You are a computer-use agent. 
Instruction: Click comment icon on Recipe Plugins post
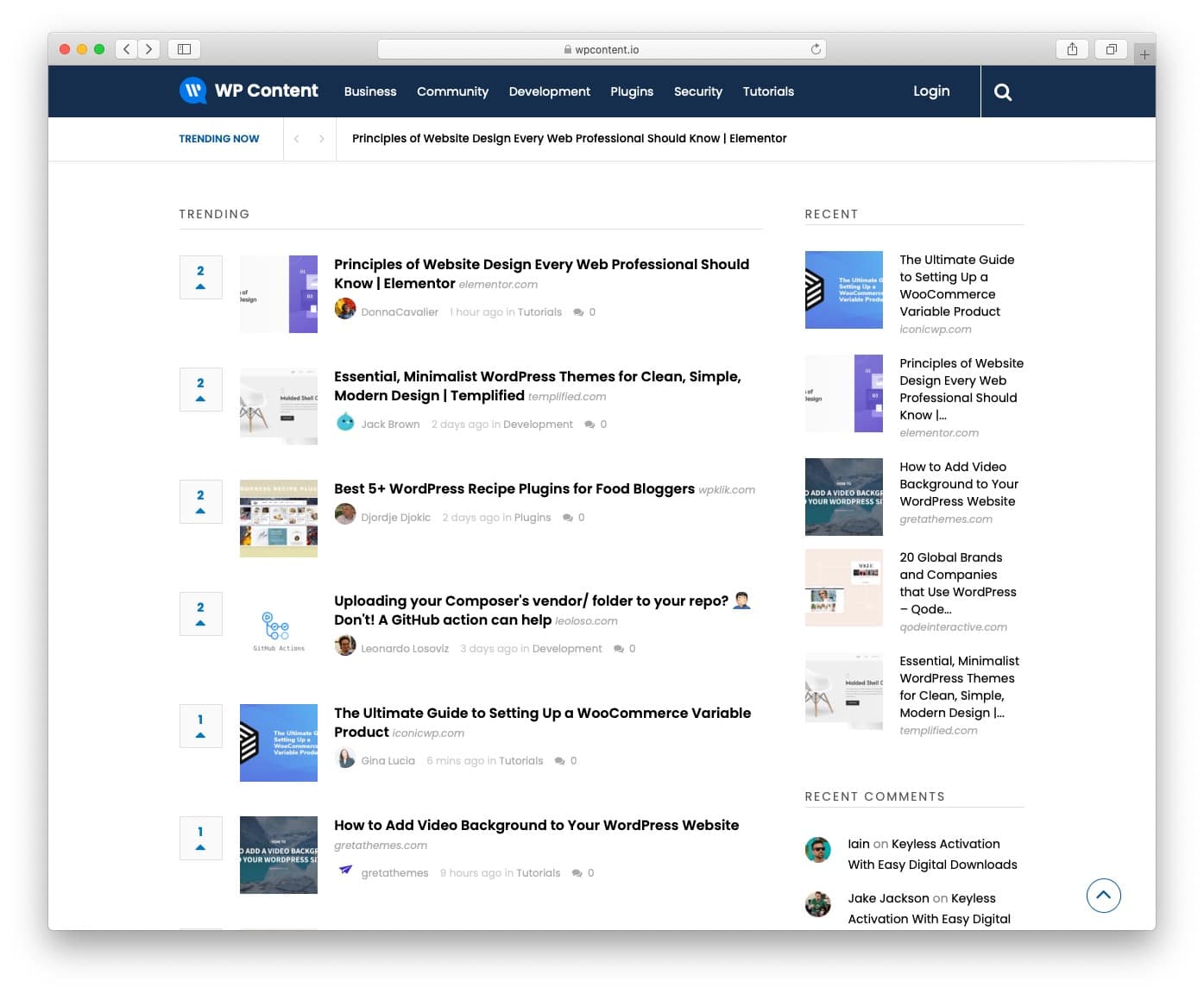(567, 518)
